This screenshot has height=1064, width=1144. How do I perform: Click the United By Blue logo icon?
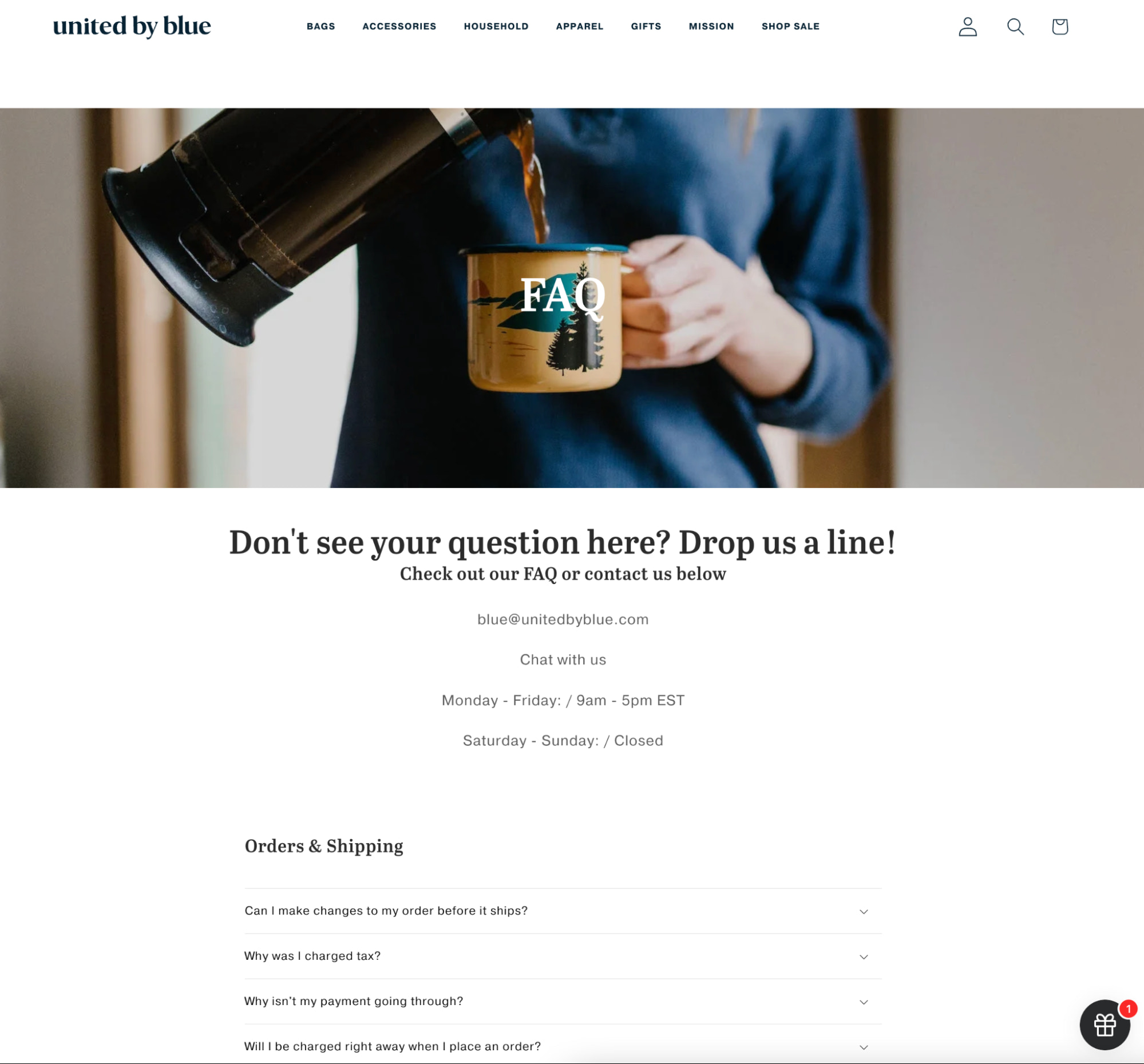[131, 26]
